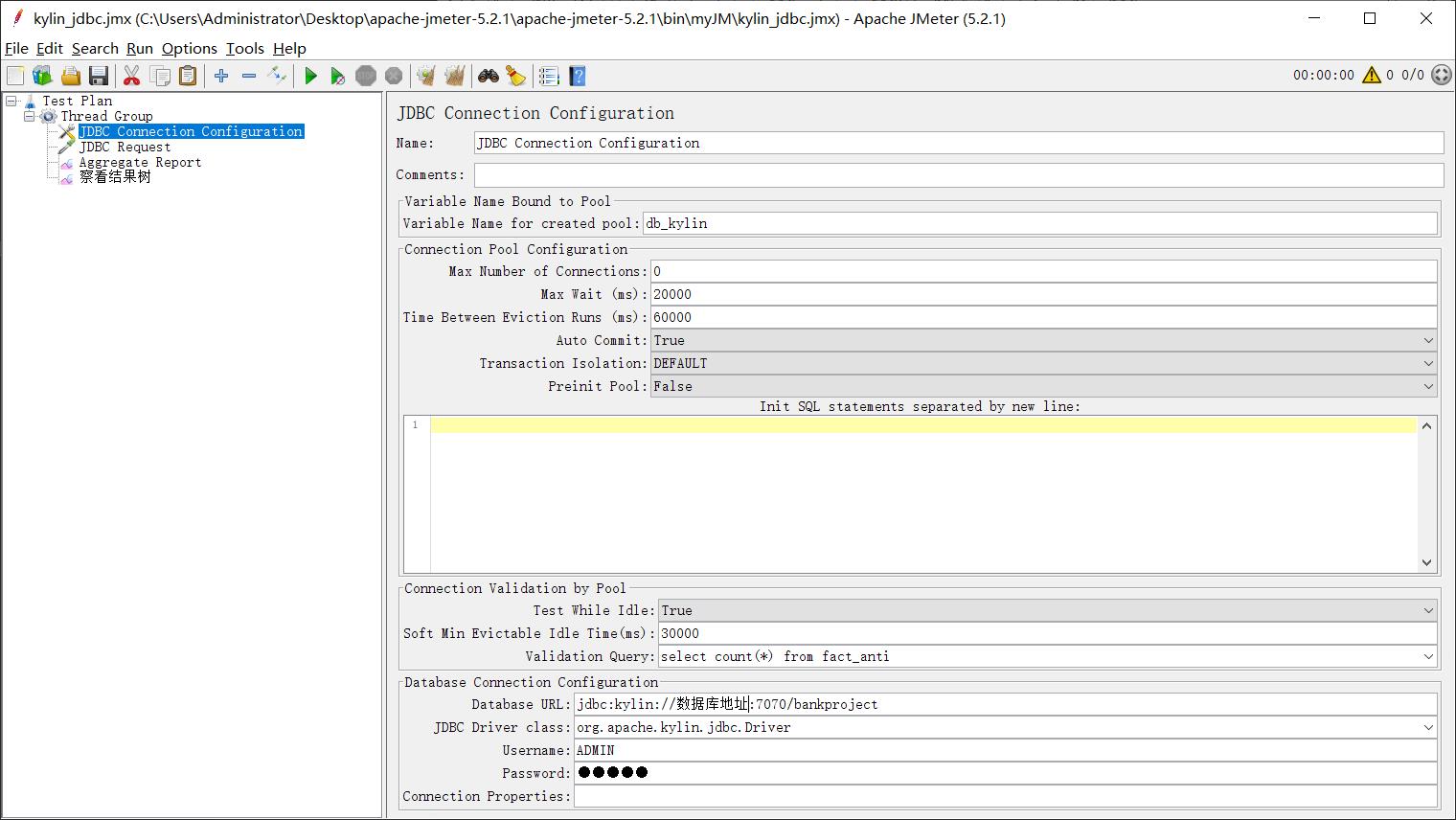Open the Options menu

pyautogui.click(x=190, y=48)
